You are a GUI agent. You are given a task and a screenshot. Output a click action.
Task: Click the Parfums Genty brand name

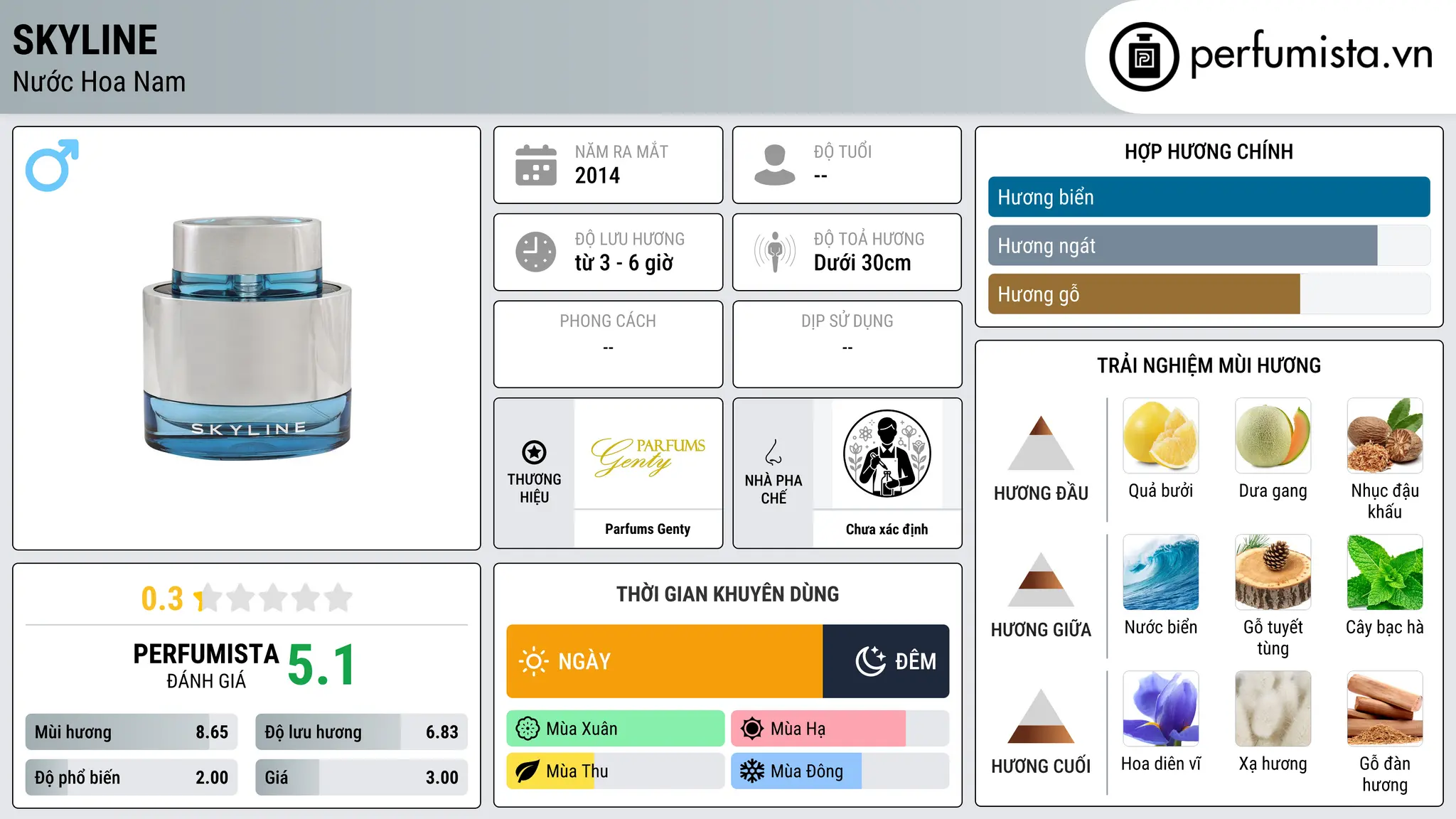pyautogui.click(x=648, y=529)
